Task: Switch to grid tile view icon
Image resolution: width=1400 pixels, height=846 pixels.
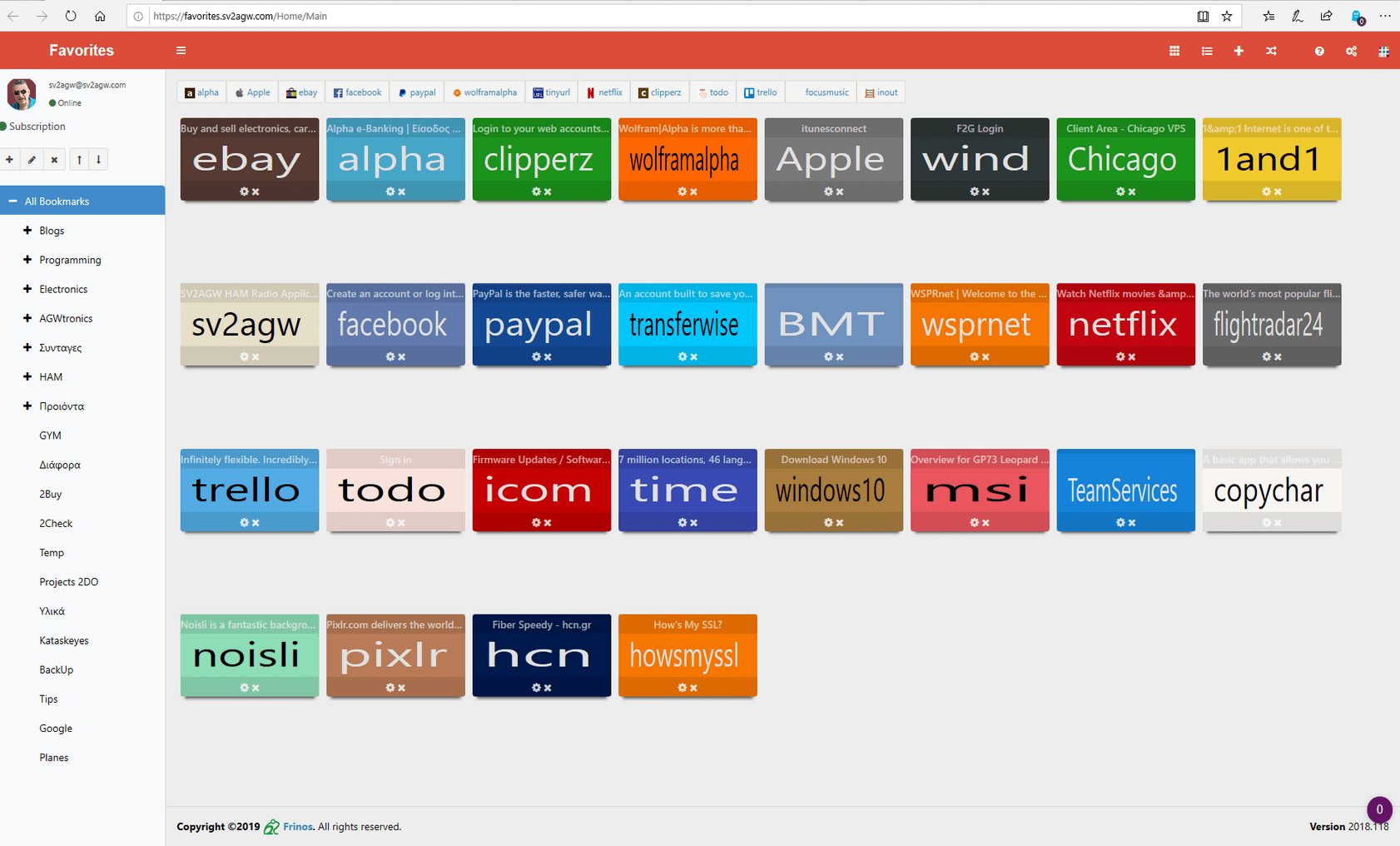Action: click(x=1174, y=51)
